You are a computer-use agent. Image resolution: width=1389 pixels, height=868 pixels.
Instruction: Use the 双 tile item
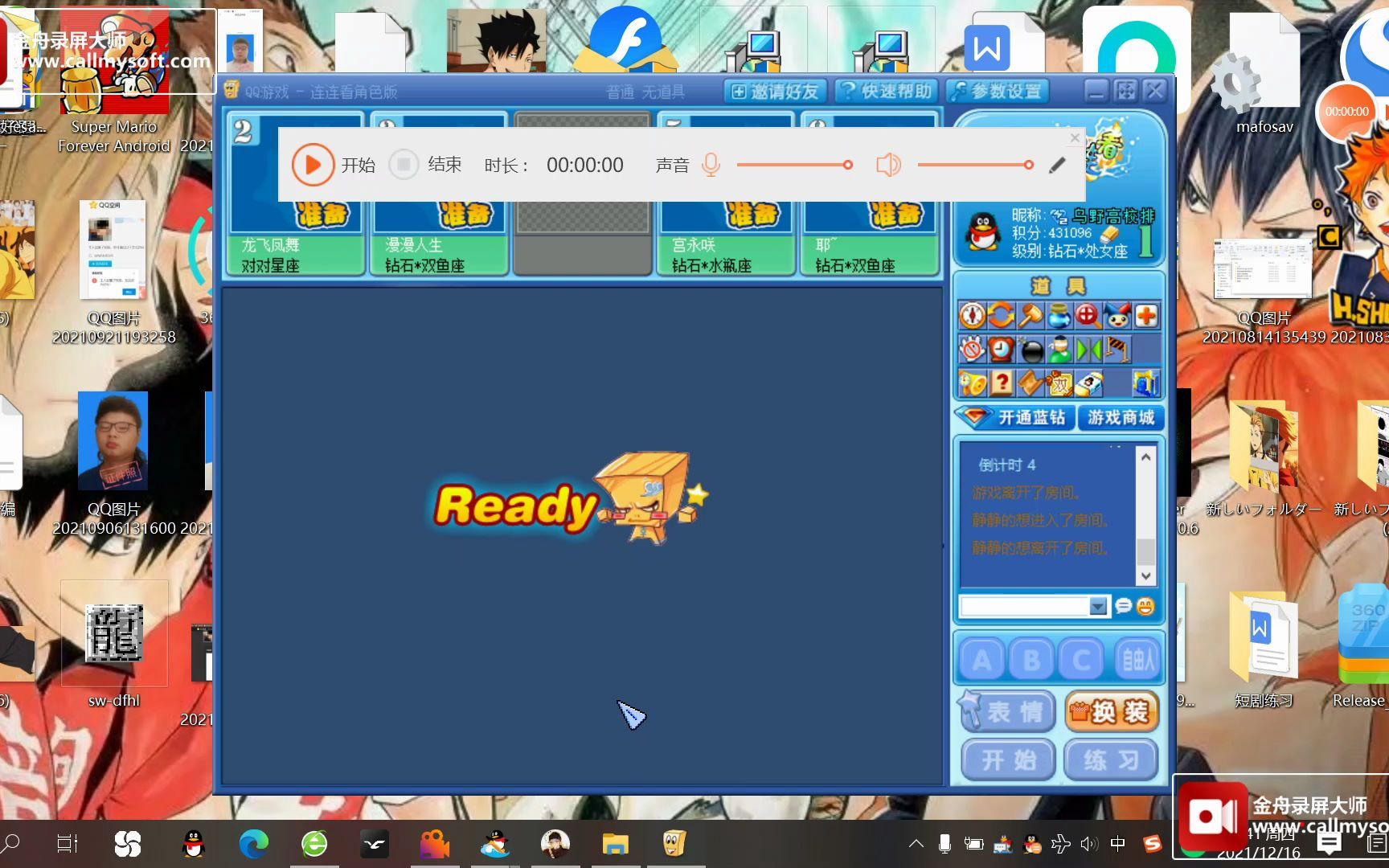[1059, 383]
